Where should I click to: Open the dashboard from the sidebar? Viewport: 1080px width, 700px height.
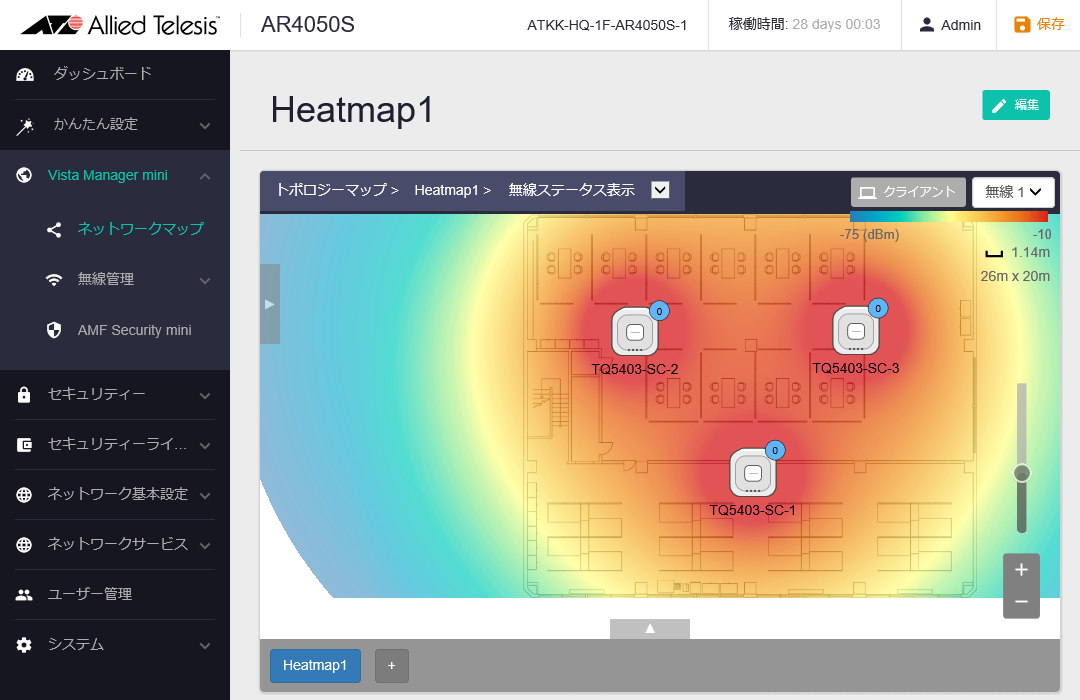click(102, 74)
